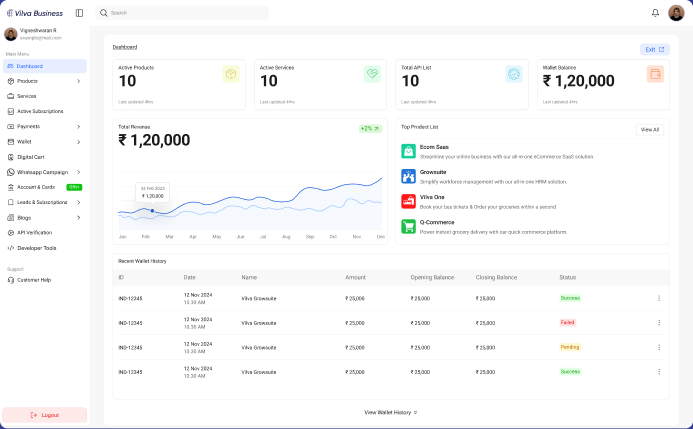Open Leads & Subscriptions
The image size is (693, 429).
point(42,202)
